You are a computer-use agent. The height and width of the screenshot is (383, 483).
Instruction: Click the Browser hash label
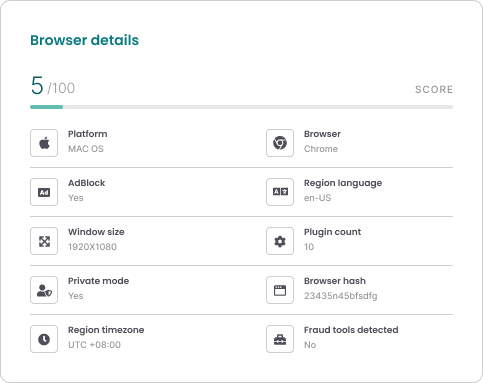coord(335,281)
